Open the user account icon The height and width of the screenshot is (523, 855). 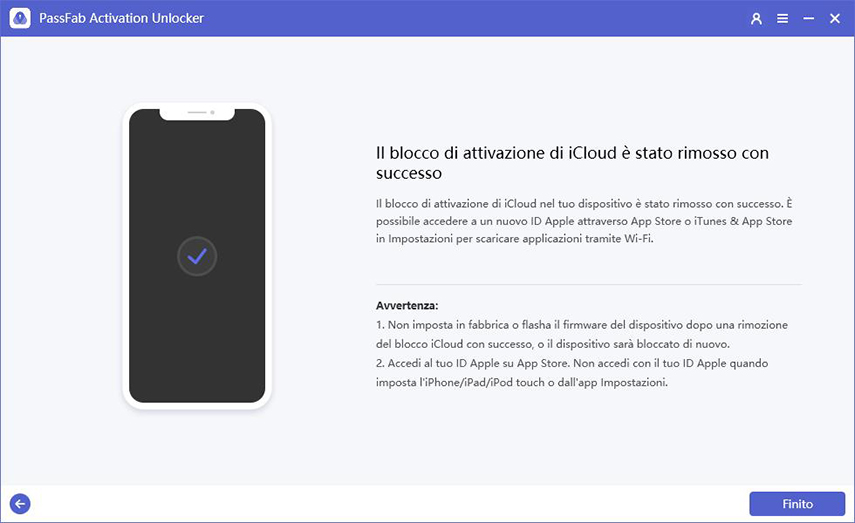756,18
